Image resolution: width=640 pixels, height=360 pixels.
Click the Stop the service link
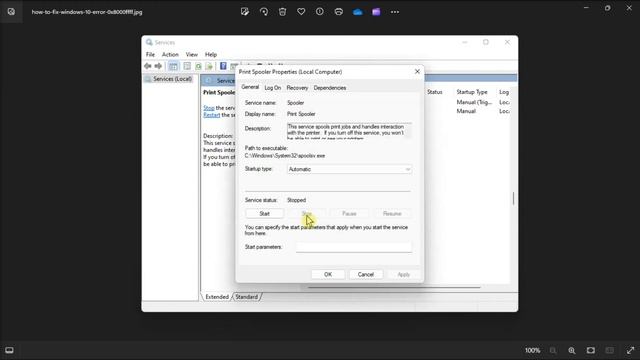pyautogui.click(x=209, y=108)
